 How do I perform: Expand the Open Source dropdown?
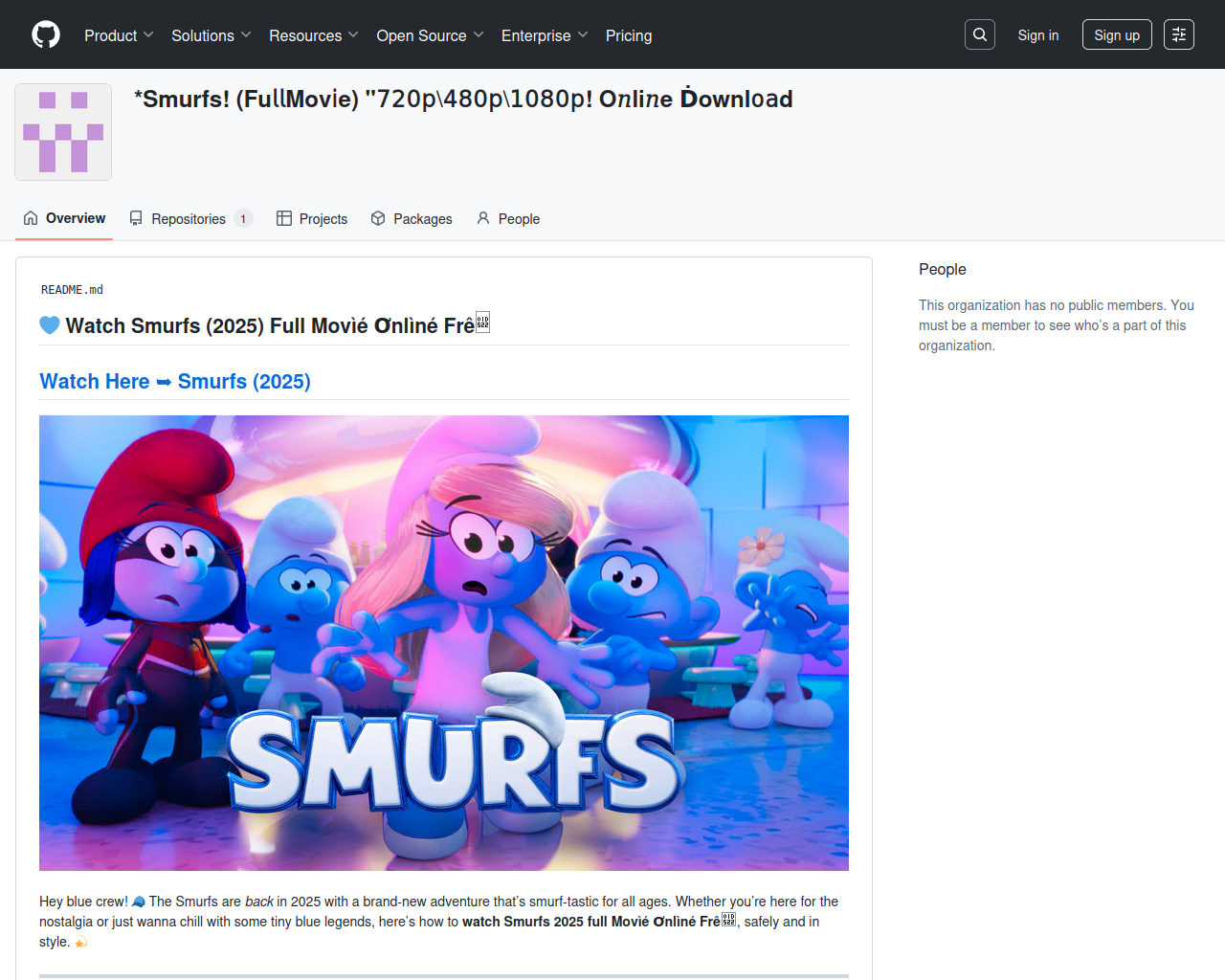pos(430,35)
